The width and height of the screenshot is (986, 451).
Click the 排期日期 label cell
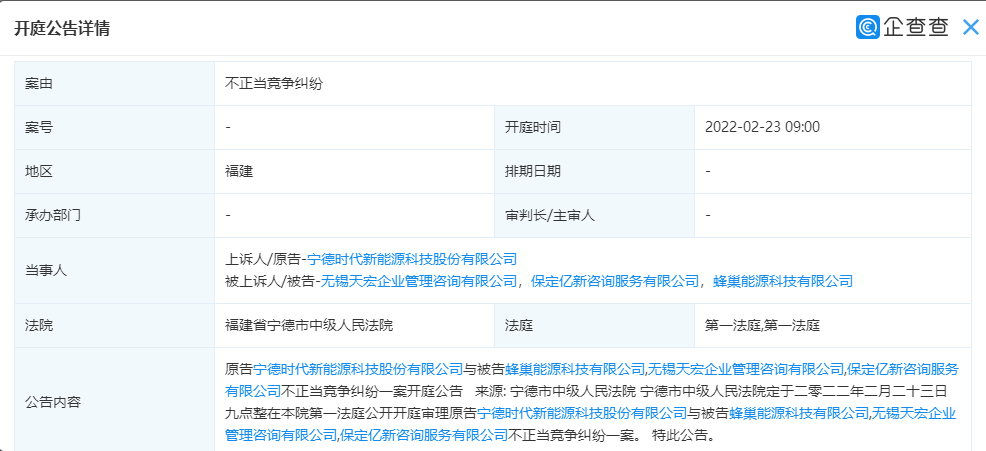point(594,171)
